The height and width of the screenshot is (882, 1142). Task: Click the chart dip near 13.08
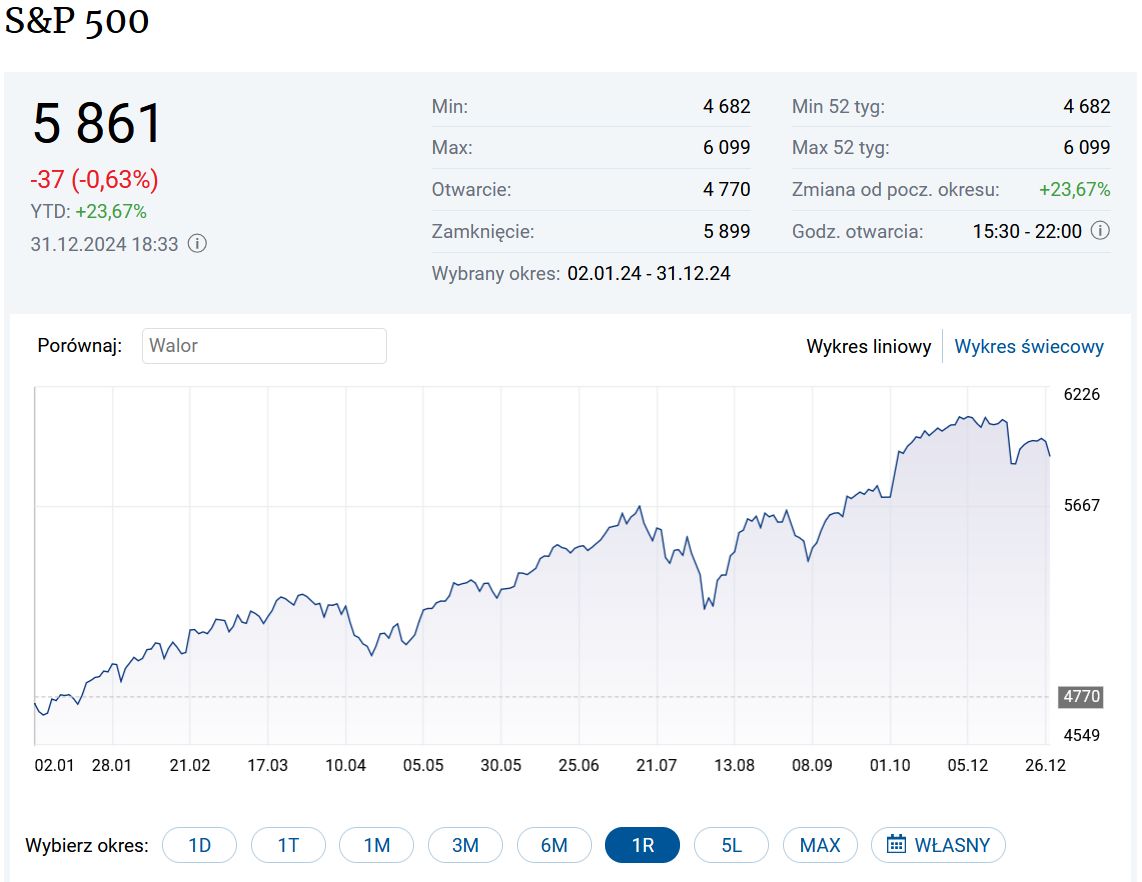[705, 608]
